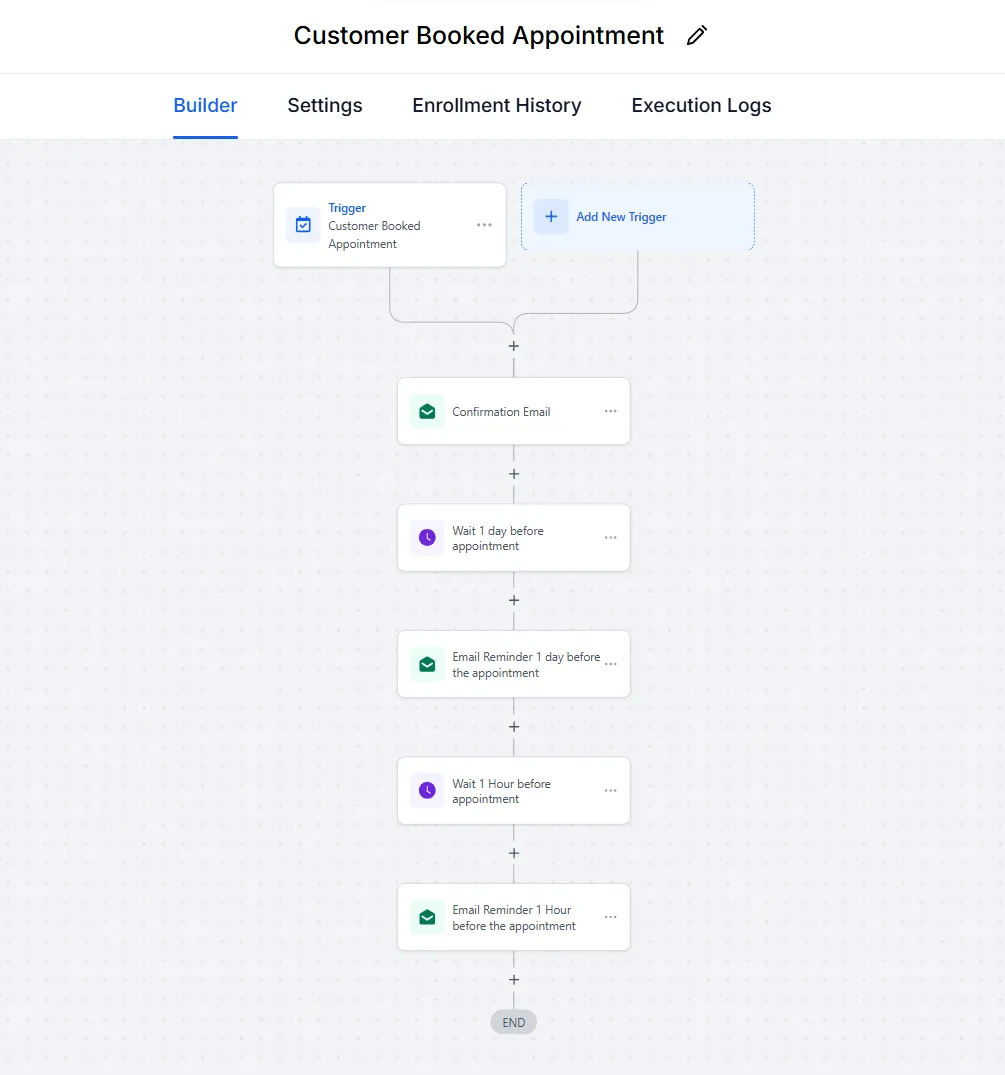Click the plus icon in Add New Trigger
The height and width of the screenshot is (1075, 1005).
click(551, 217)
